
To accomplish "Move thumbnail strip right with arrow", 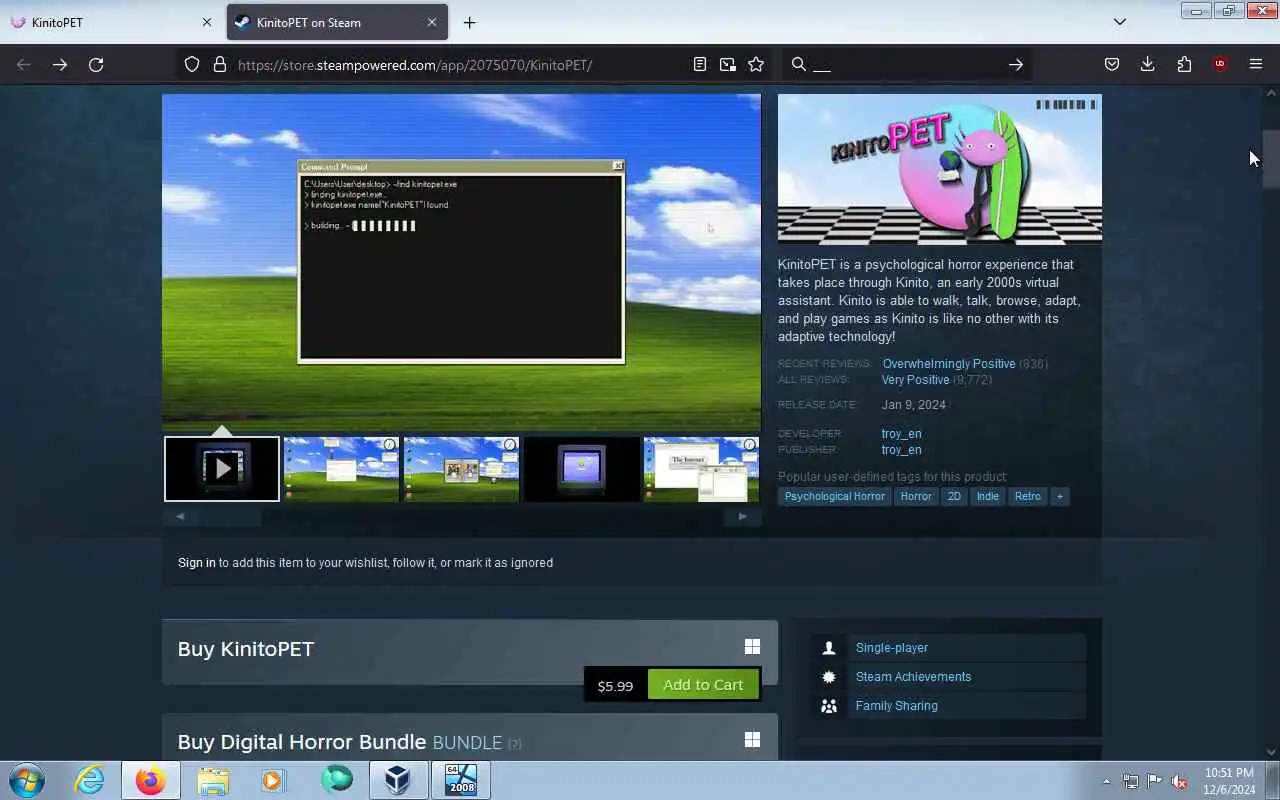I will click(x=742, y=517).
